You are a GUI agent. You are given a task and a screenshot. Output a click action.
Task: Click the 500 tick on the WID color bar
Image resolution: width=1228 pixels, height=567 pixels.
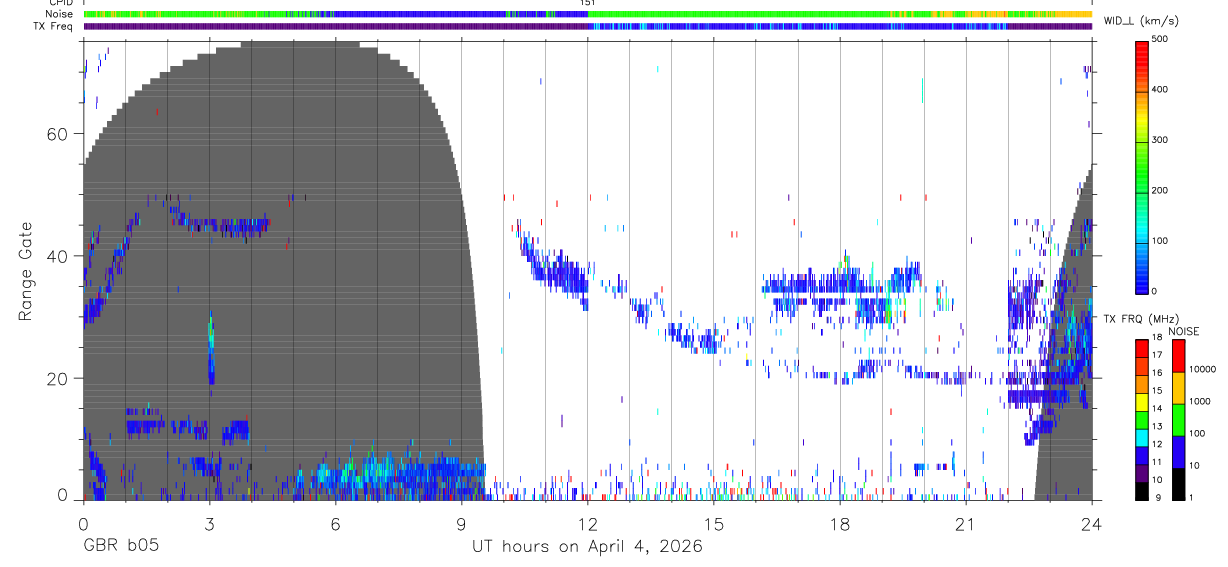pyautogui.click(x=1162, y=39)
